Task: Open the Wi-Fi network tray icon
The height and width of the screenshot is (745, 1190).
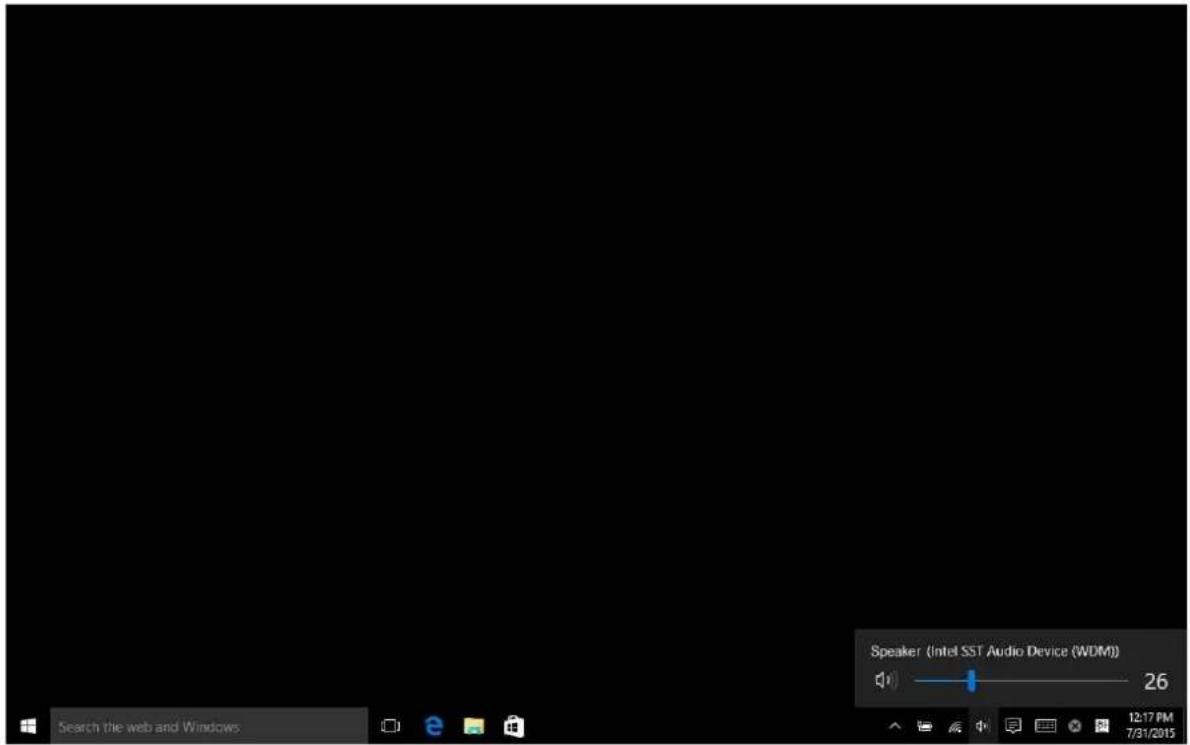Action: [x=955, y=727]
